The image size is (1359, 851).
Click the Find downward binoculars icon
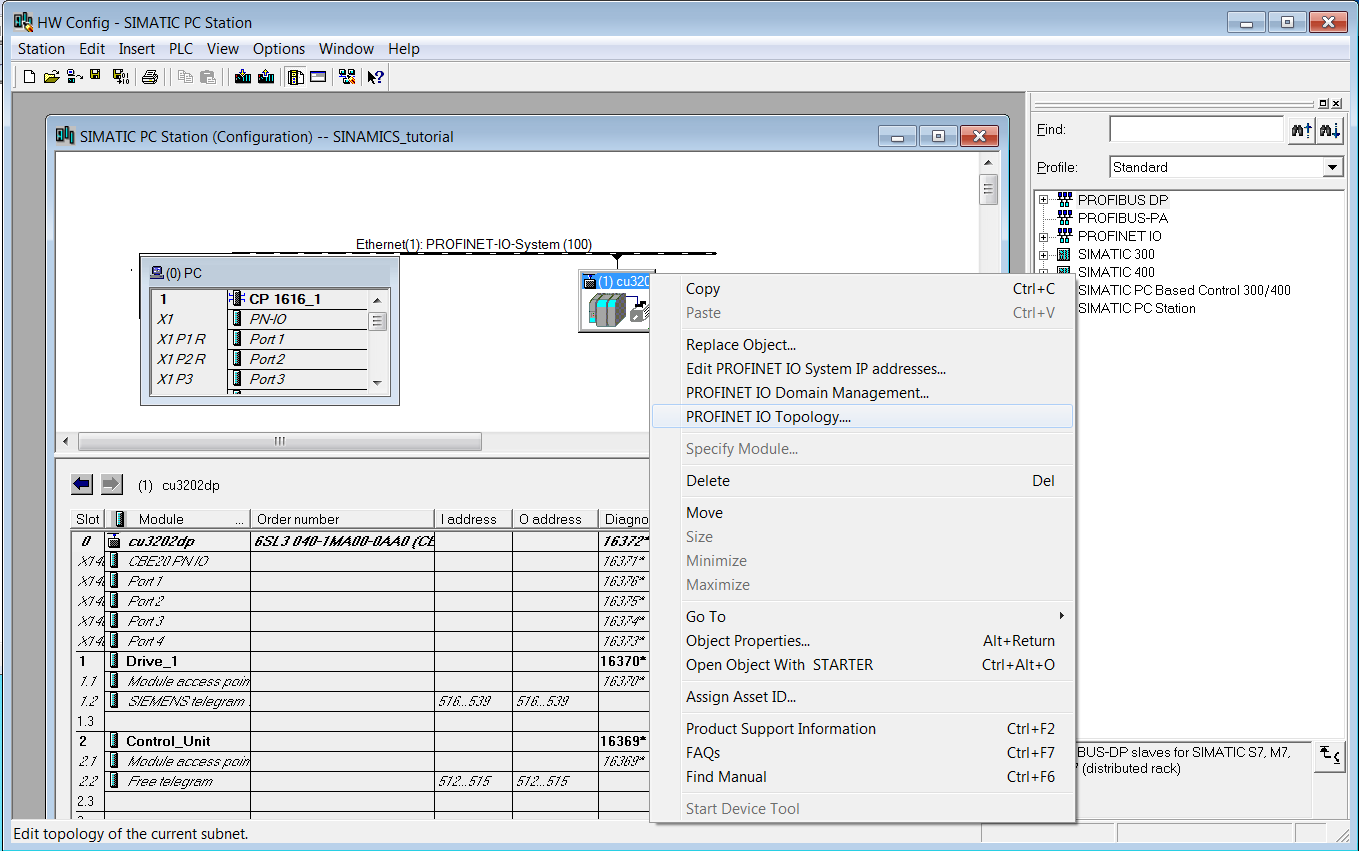(1329, 130)
